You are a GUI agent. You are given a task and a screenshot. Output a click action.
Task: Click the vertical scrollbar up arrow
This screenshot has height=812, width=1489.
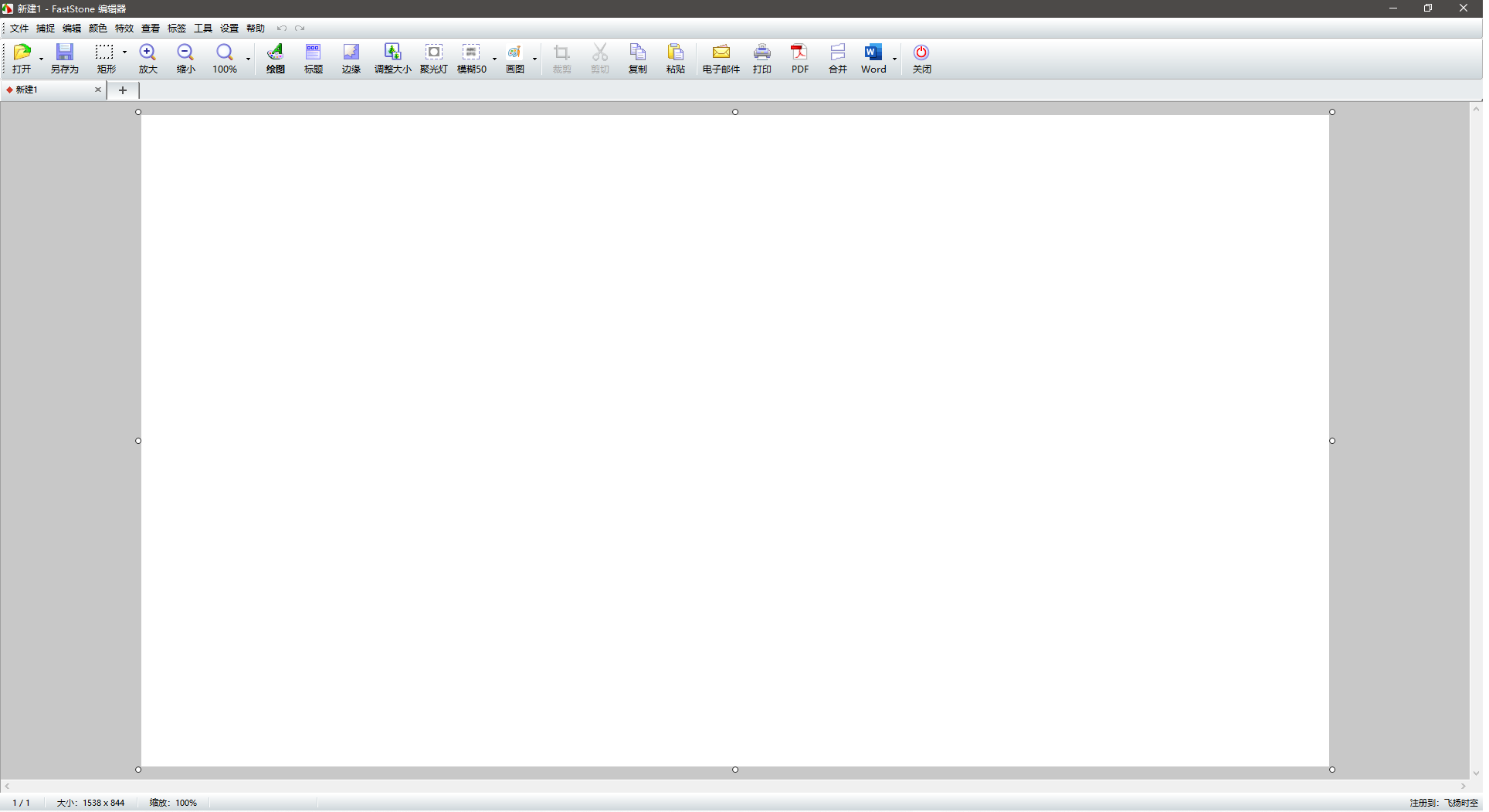pos(1476,110)
